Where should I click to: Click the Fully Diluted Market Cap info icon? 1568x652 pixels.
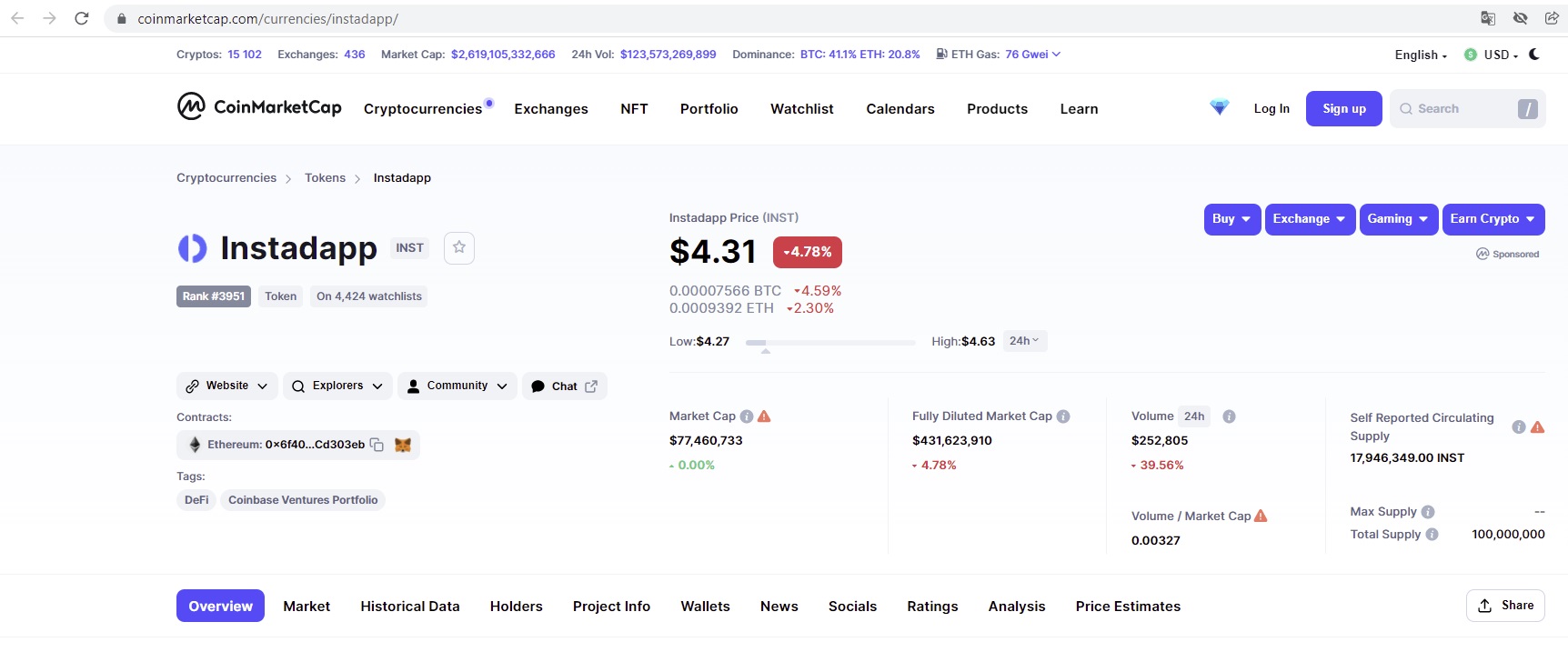click(x=1063, y=416)
